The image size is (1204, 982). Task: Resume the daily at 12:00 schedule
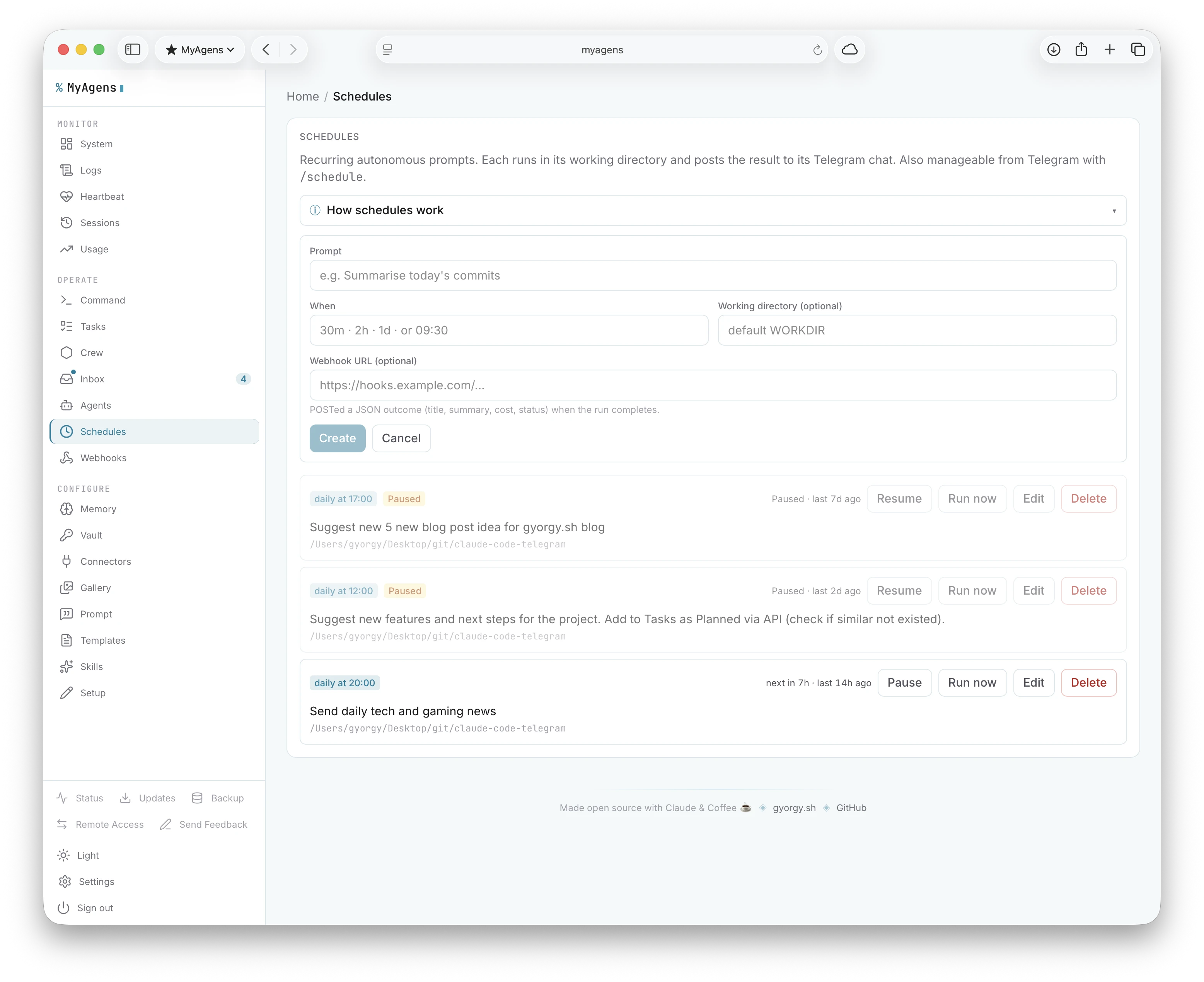899,591
